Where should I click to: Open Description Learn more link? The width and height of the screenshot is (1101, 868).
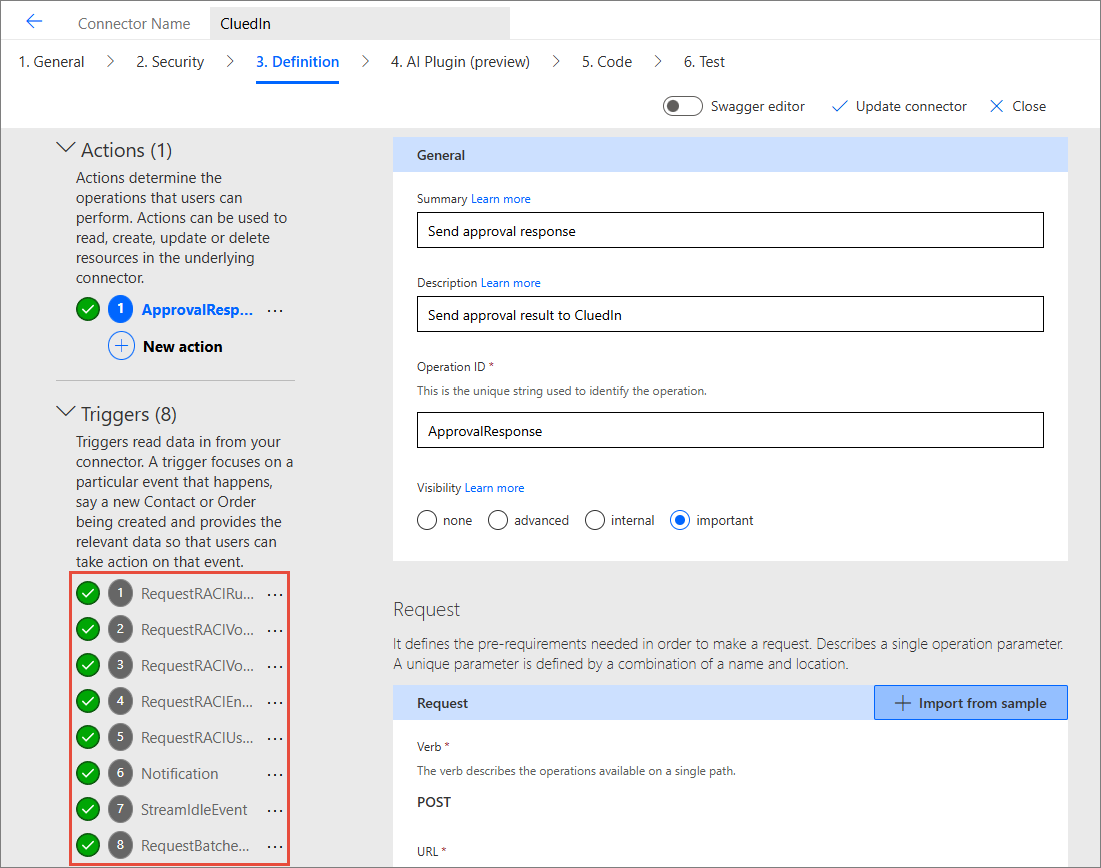coord(510,283)
